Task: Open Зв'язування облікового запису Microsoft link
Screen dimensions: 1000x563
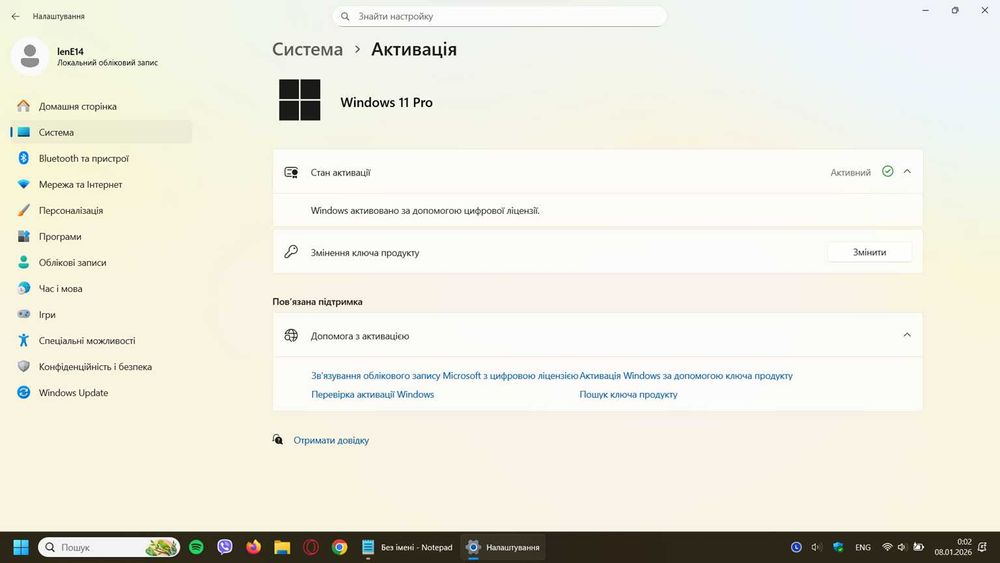Action: click(445, 376)
